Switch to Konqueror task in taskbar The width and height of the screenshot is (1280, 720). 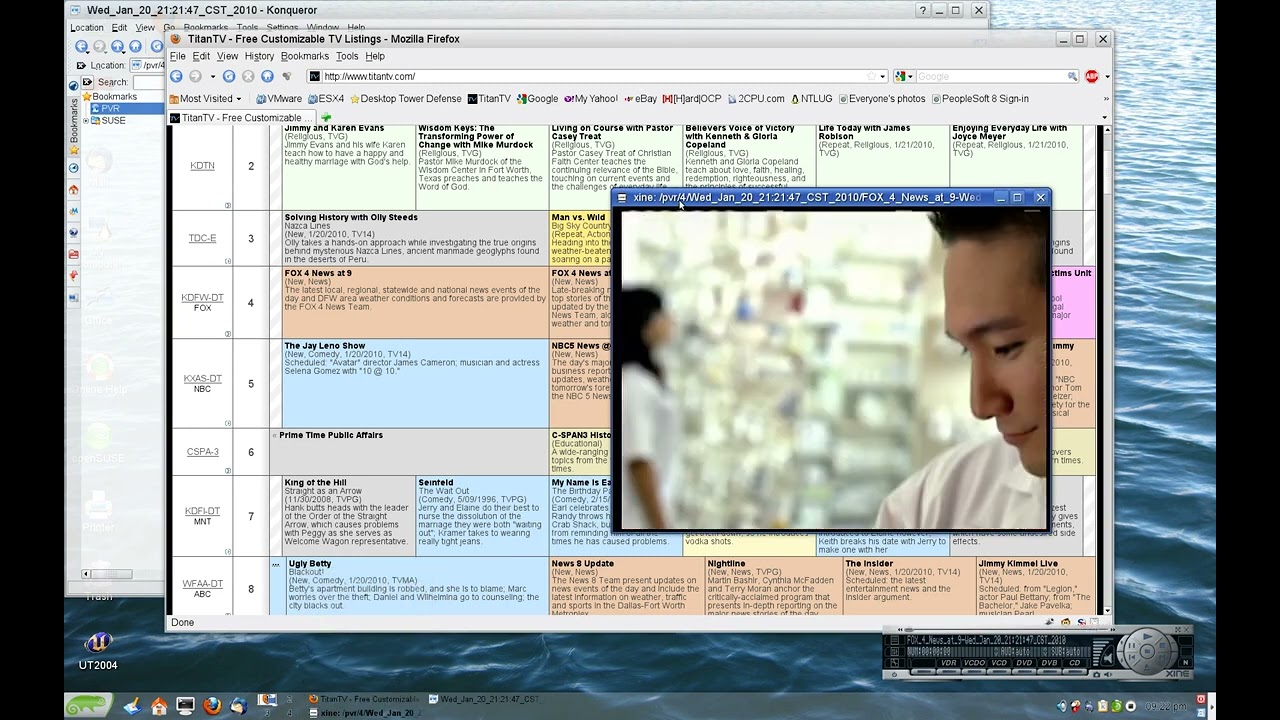click(x=484, y=699)
